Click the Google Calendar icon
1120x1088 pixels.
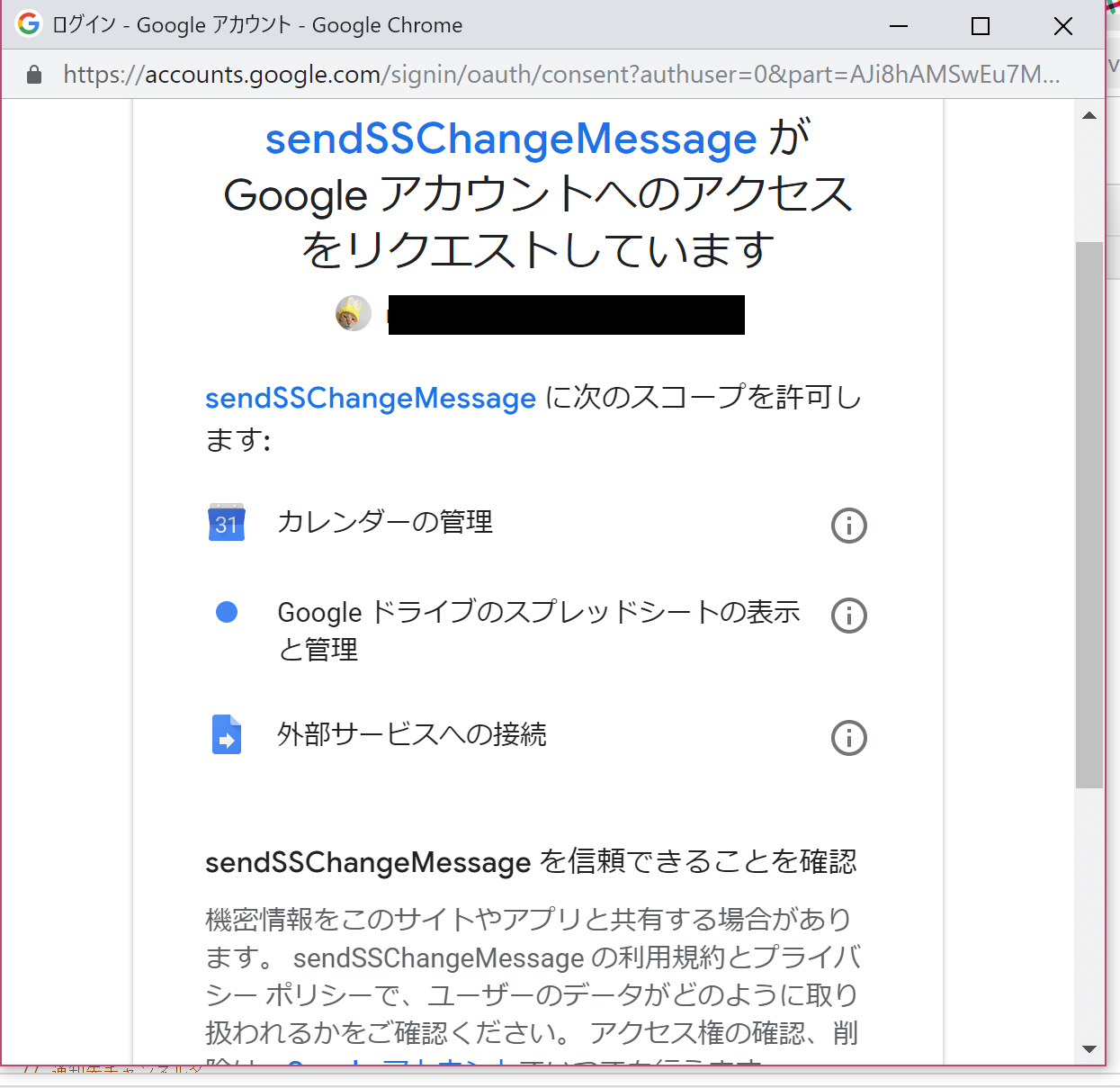(x=226, y=523)
